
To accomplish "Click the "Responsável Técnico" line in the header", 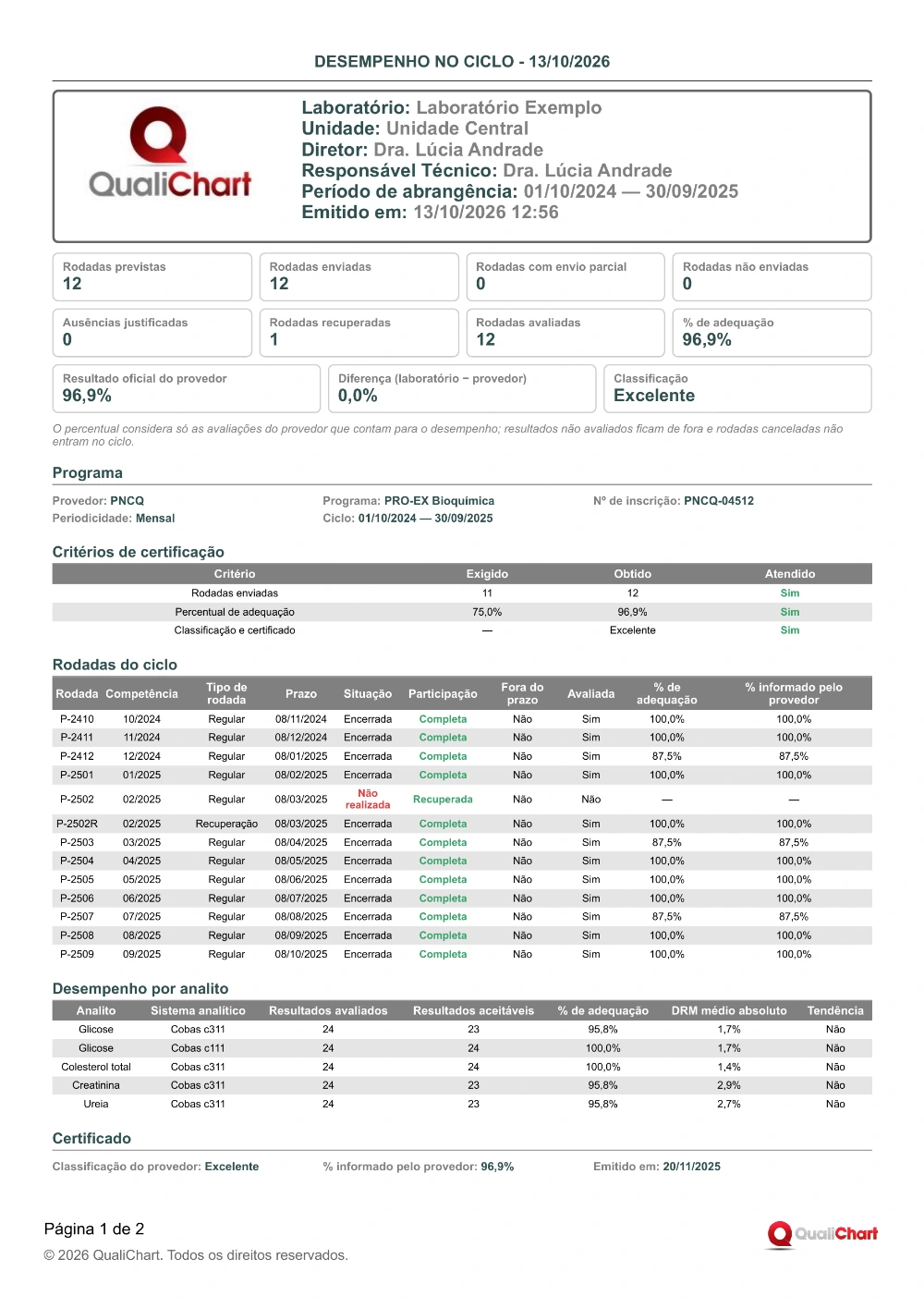I will pyautogui.click(x=487, y=171).
